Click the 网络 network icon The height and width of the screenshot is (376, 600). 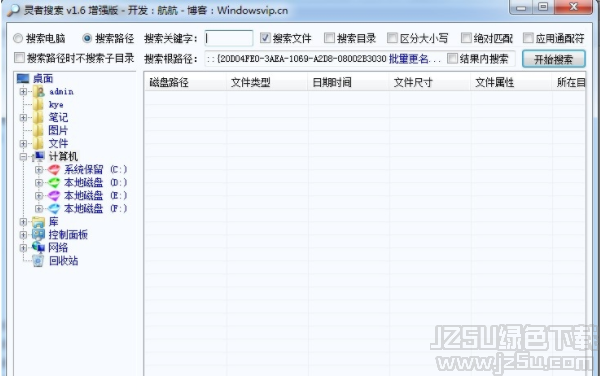(x=38, y=247)
